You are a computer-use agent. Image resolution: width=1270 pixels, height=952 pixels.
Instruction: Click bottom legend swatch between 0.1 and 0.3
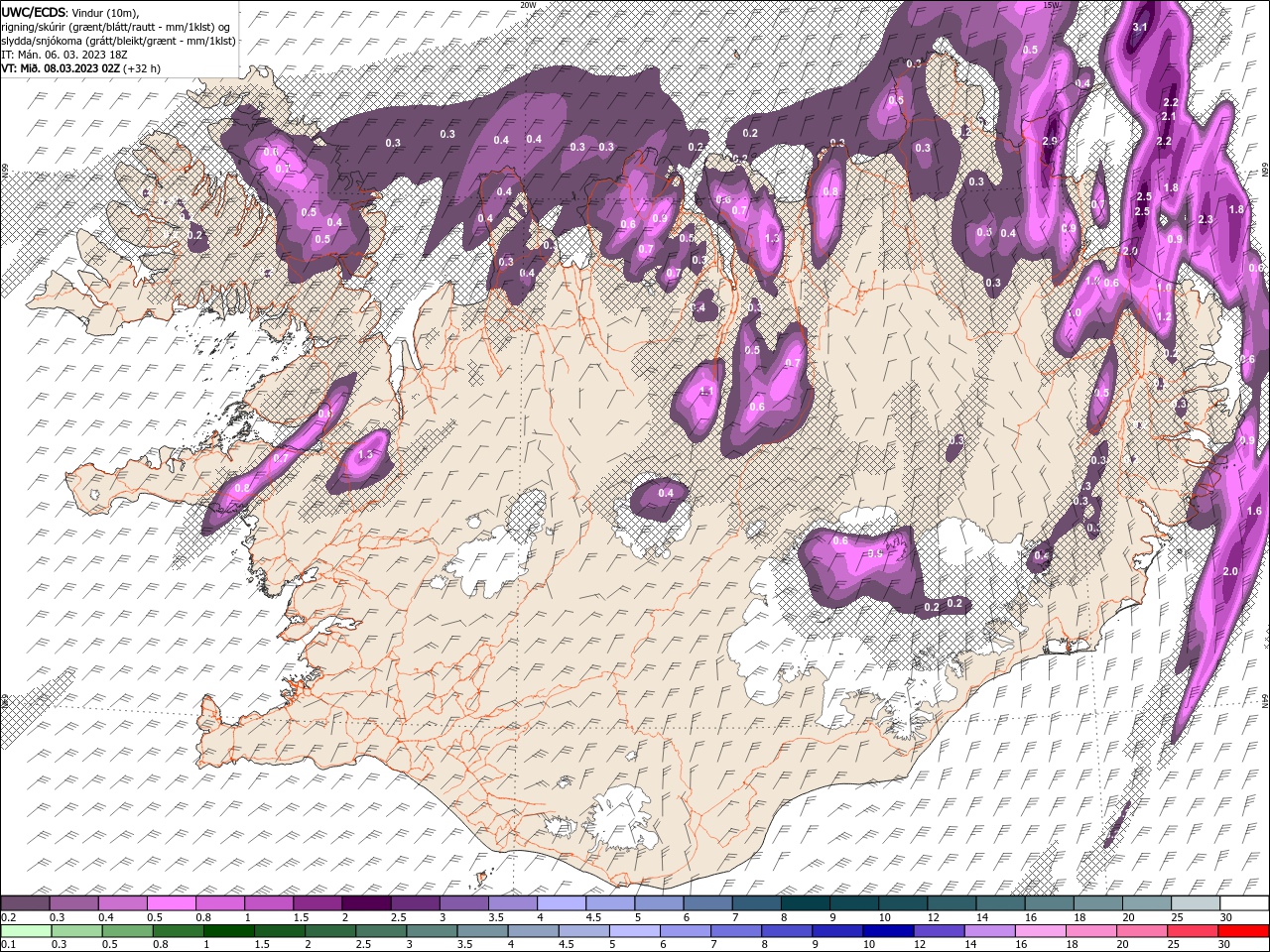tap(26, 931)
